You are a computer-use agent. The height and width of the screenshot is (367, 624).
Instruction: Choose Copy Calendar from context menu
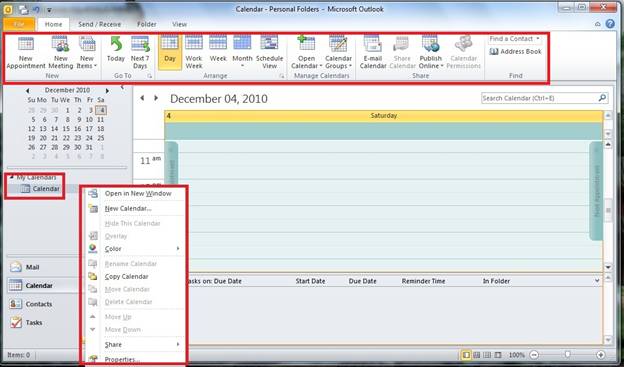pyautogui.click(x=136, y=276)
